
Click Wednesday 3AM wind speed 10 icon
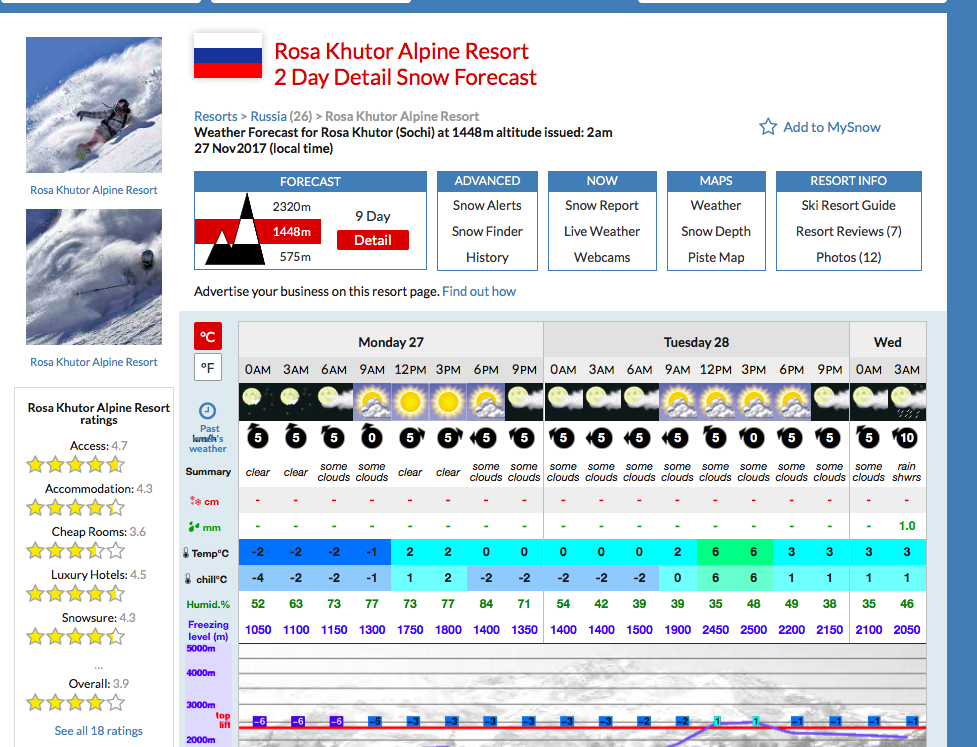click(907, 437)
